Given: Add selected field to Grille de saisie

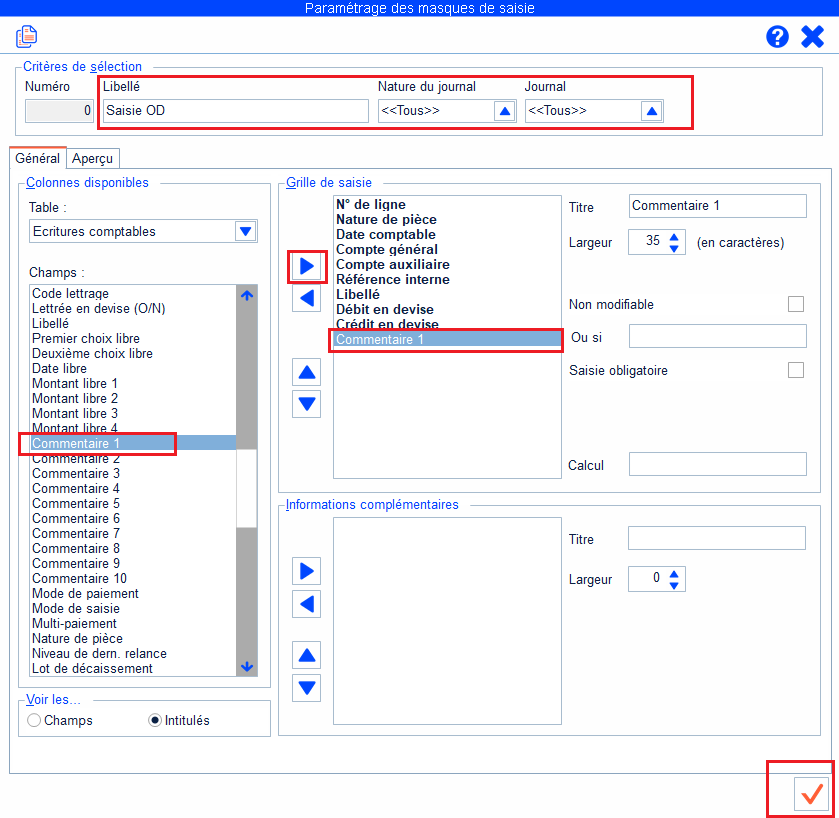Looking at the screenshot, I should [308, 267].
